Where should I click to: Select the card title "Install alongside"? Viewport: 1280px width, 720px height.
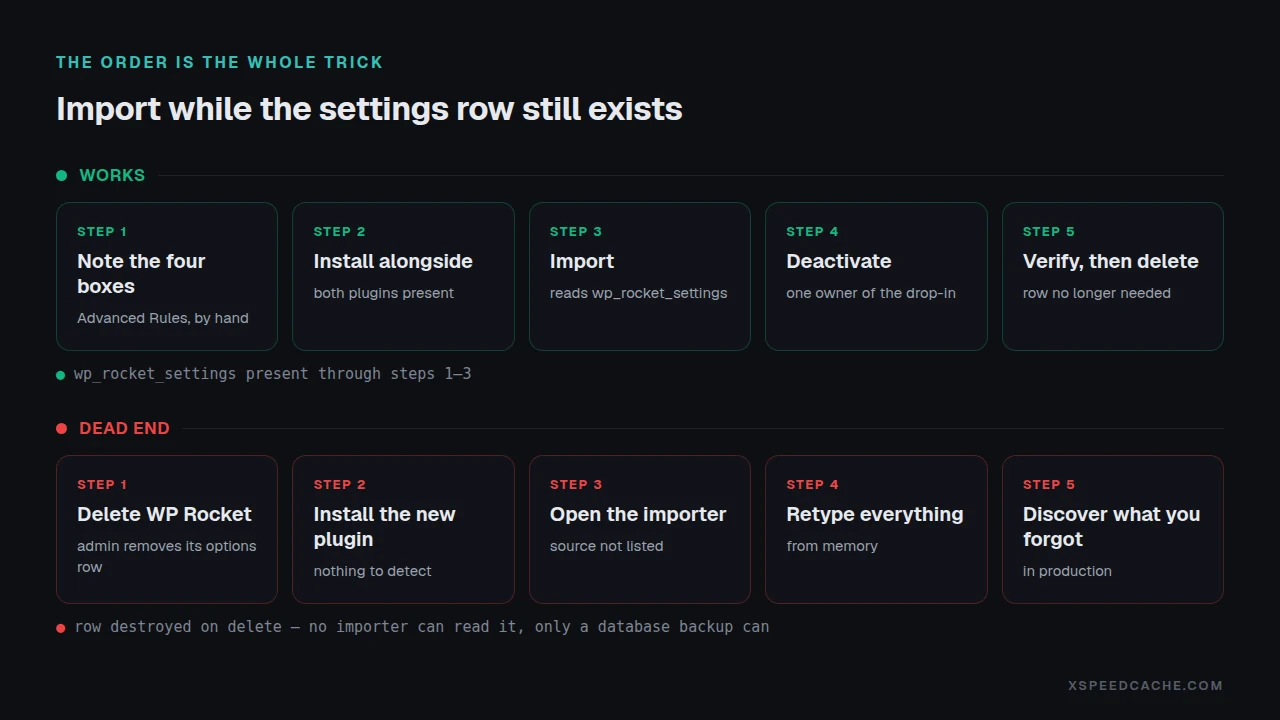coord(393,261)
